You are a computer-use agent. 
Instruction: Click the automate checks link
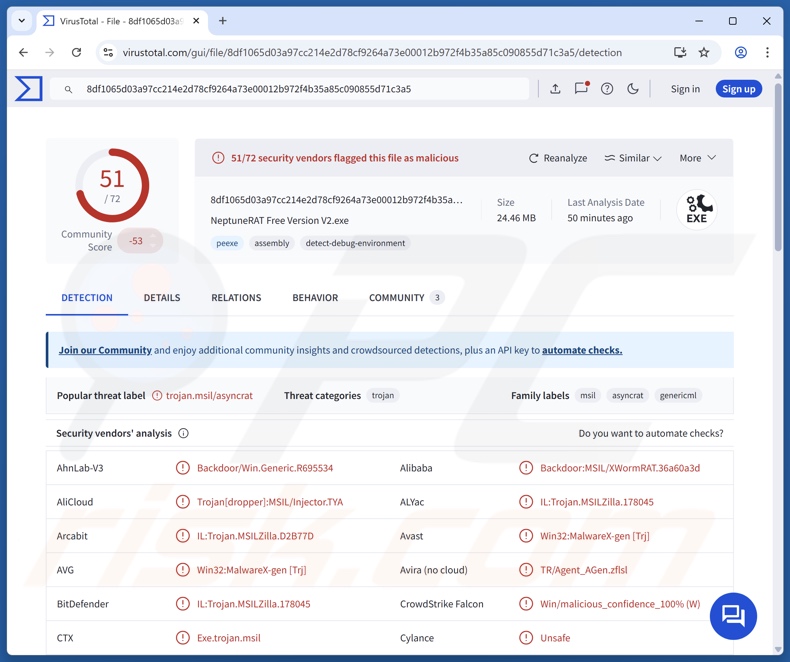point(582,350)
